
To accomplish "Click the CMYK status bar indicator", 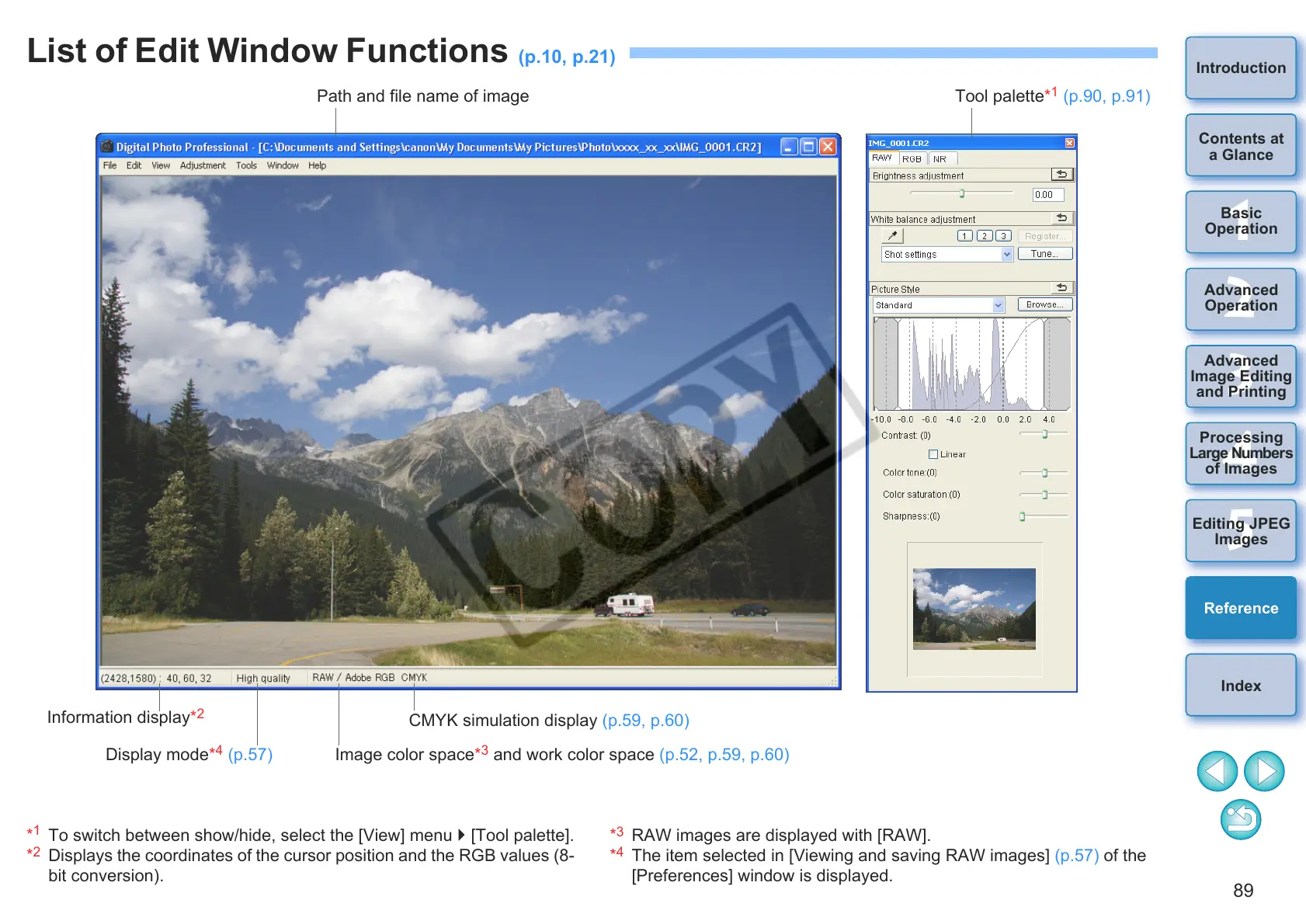I will point(414,678).
